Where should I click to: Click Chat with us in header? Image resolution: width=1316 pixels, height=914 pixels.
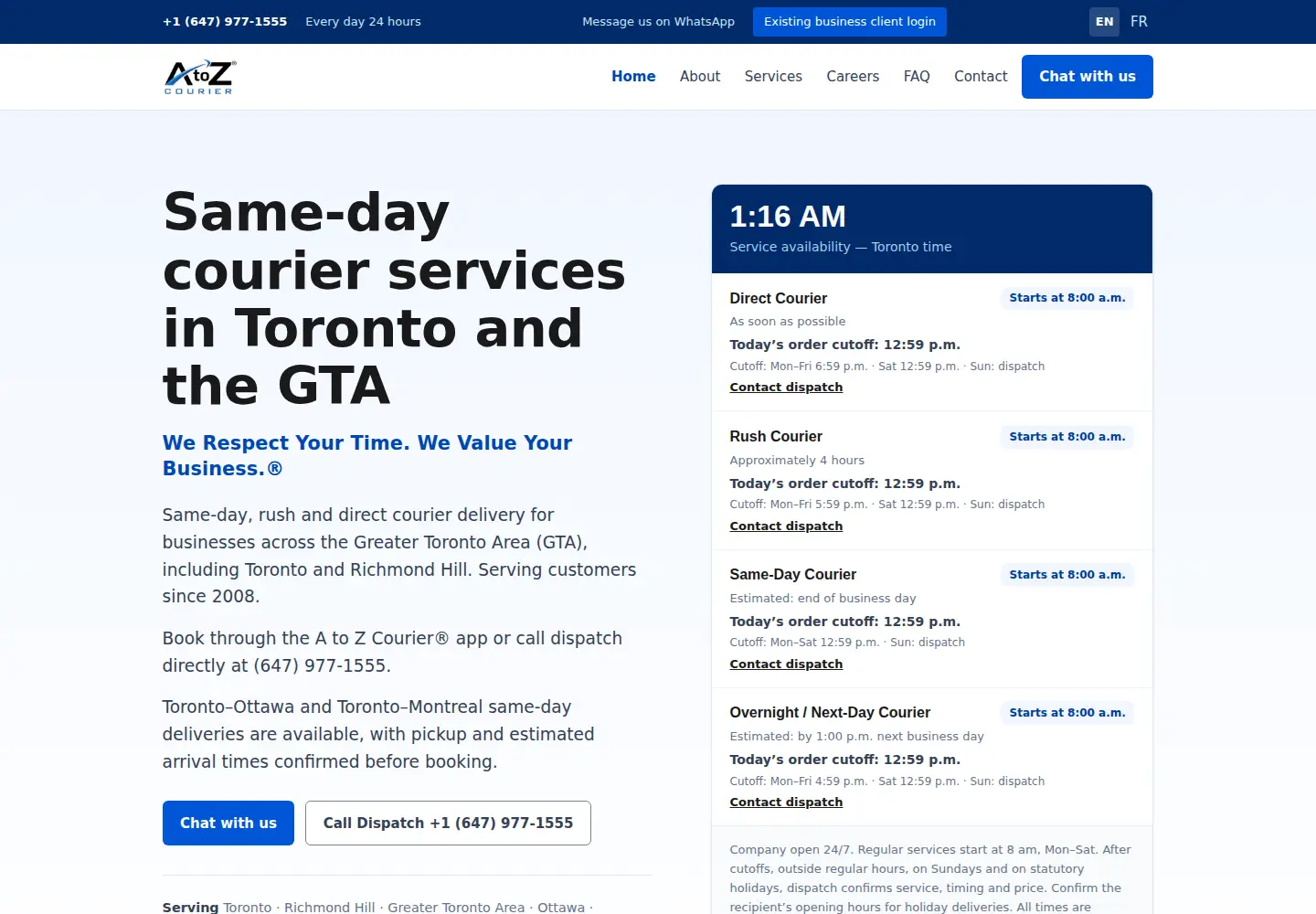[1088, 77]
